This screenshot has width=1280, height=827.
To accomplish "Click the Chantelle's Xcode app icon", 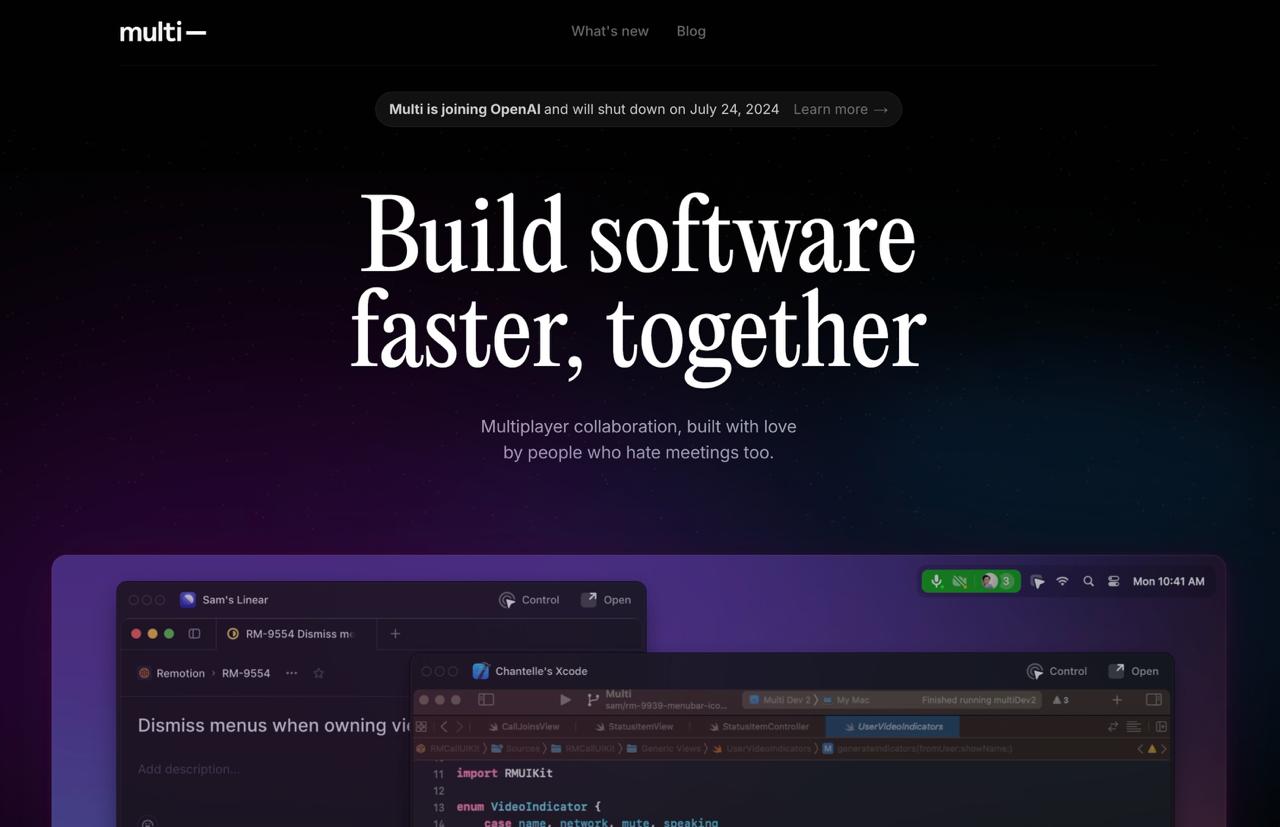I will [x=481, y=671].
